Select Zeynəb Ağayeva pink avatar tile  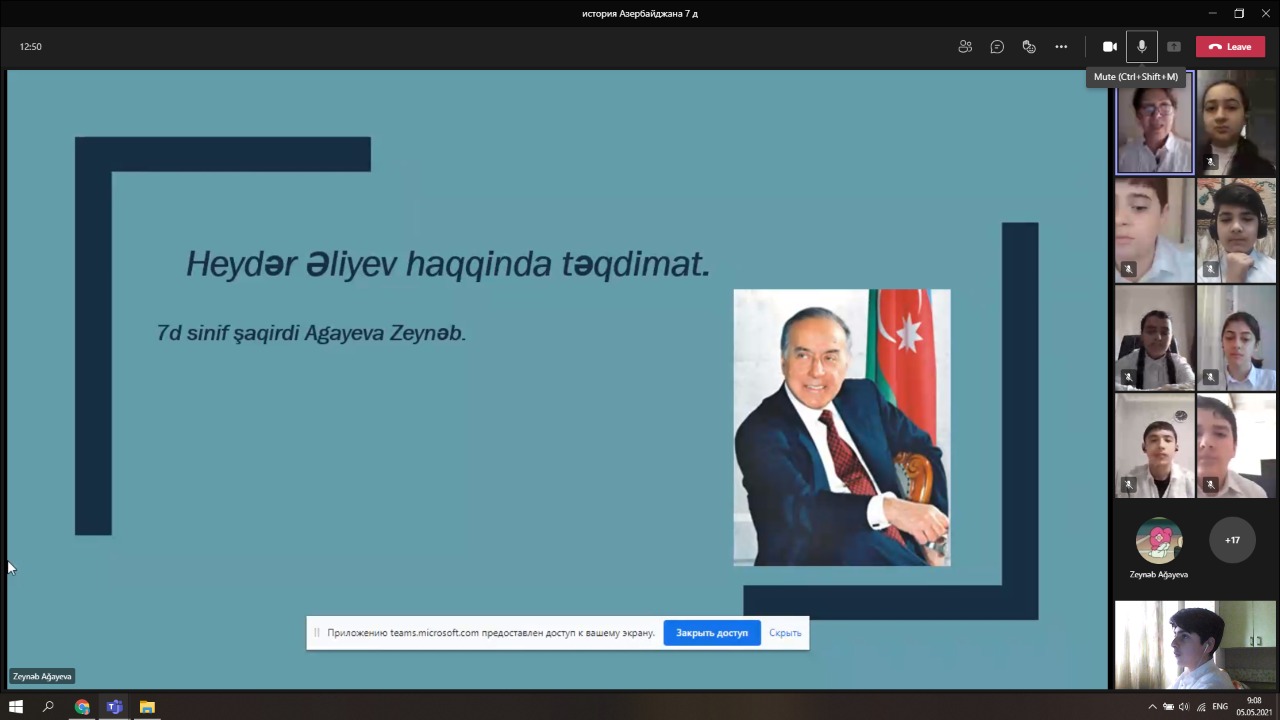[x=1159, y=541]
